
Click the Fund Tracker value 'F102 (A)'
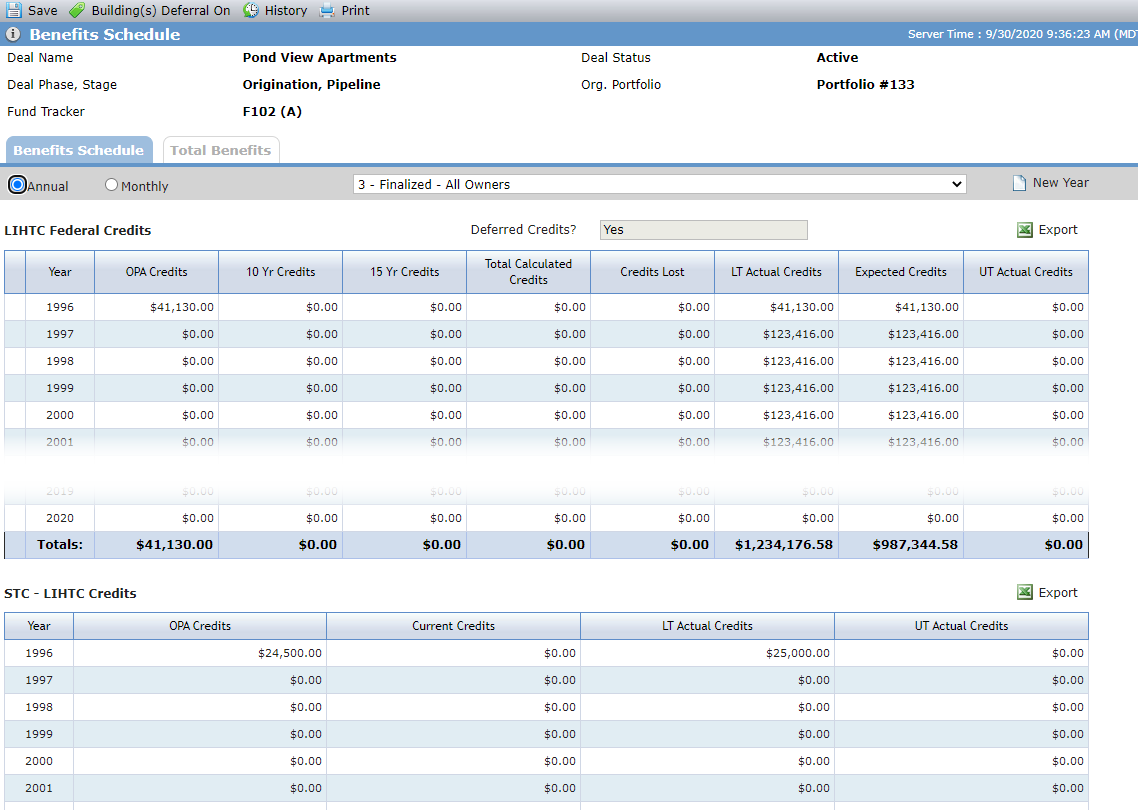[271, 111]
